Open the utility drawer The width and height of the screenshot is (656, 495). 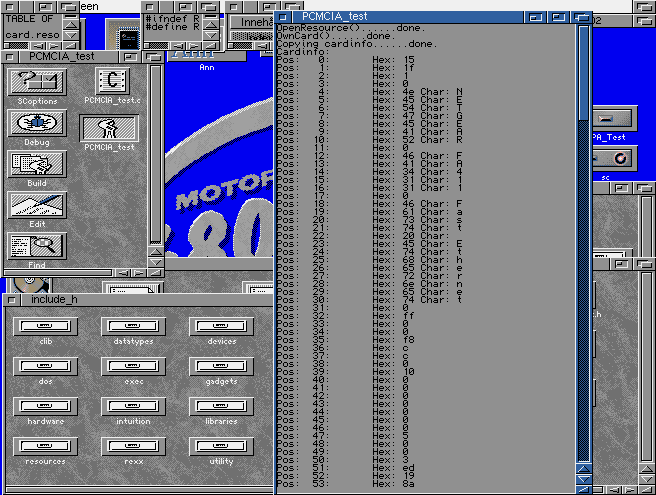(221, 446)
